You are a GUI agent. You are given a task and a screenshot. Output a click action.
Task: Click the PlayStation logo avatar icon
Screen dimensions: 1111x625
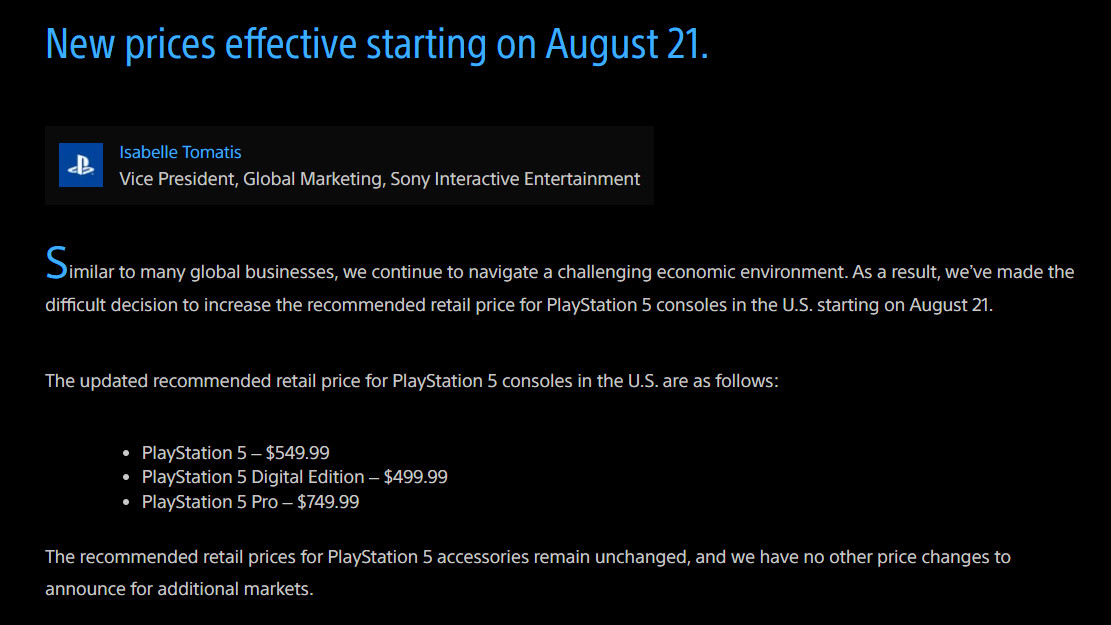pos(81,165)
